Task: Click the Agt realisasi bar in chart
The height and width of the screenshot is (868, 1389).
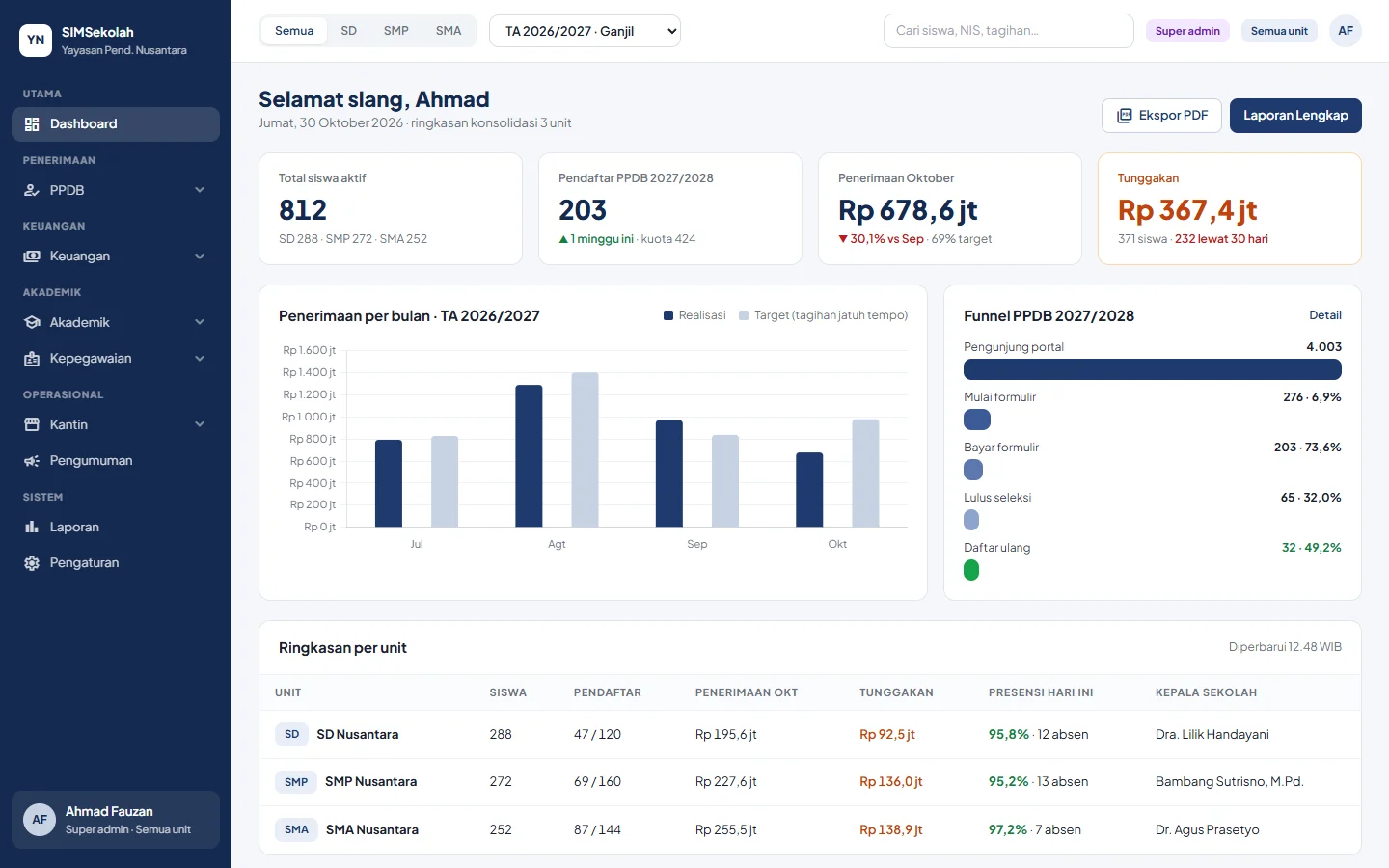Action: pos(529,456)
